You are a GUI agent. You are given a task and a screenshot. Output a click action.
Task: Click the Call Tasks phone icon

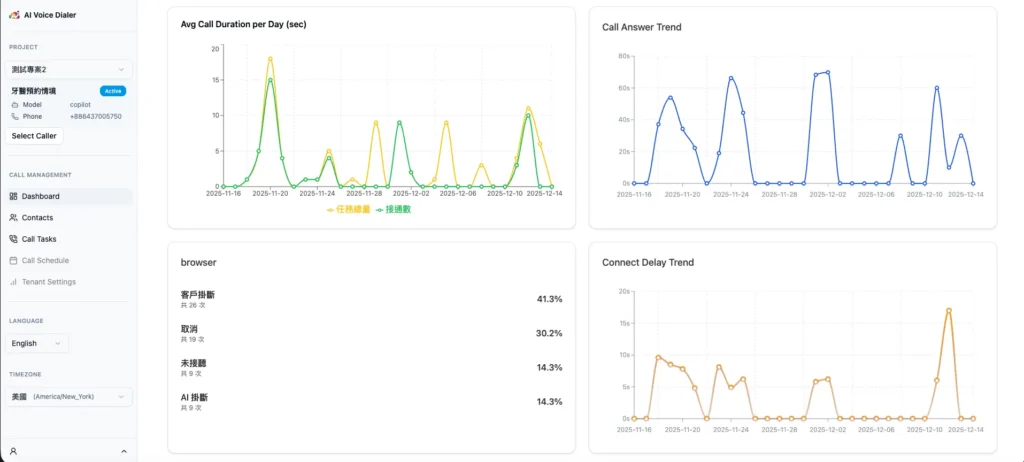click(14, 240)
